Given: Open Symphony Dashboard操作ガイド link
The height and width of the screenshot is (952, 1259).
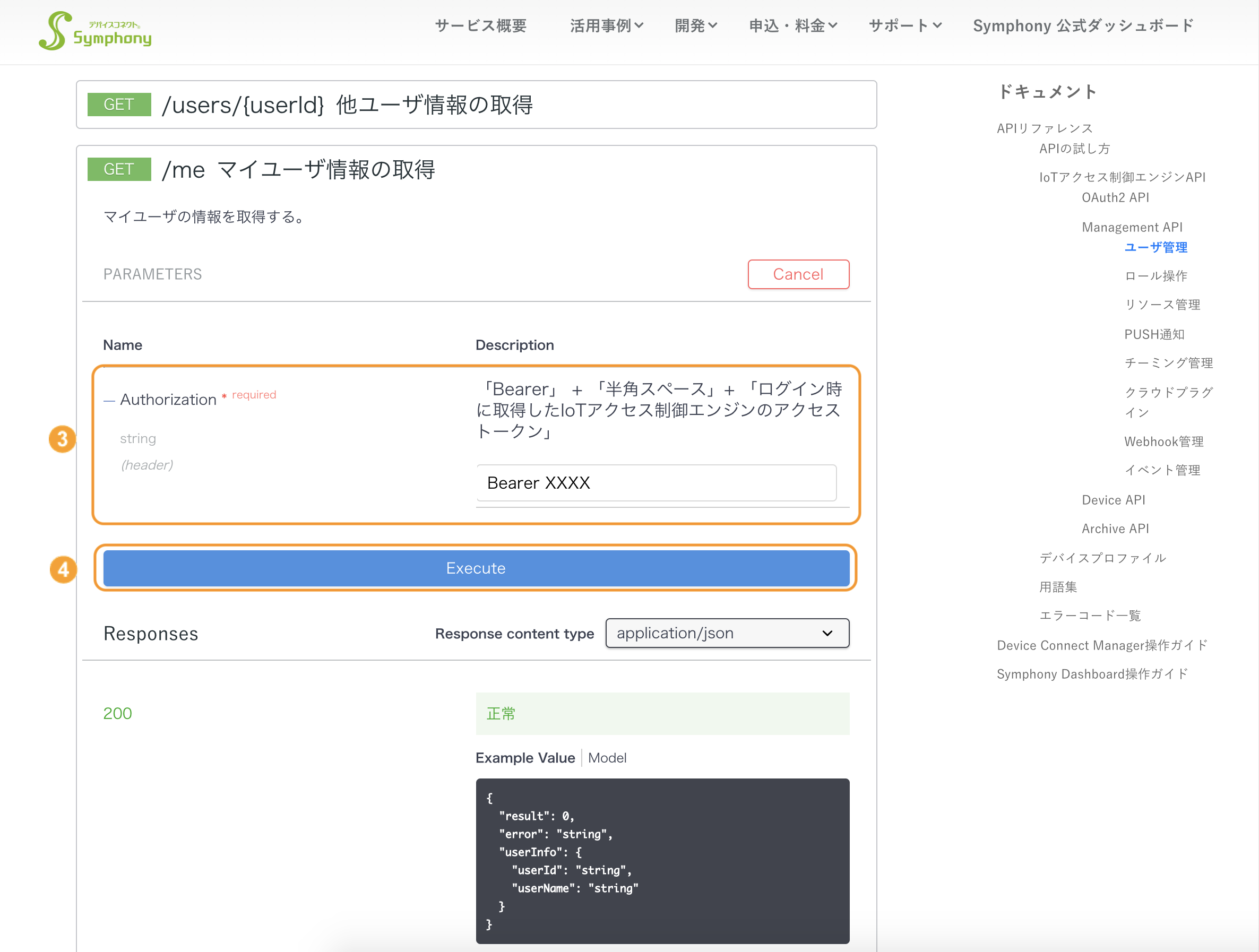Looking at the screenshot, I should coord(1093,674).
